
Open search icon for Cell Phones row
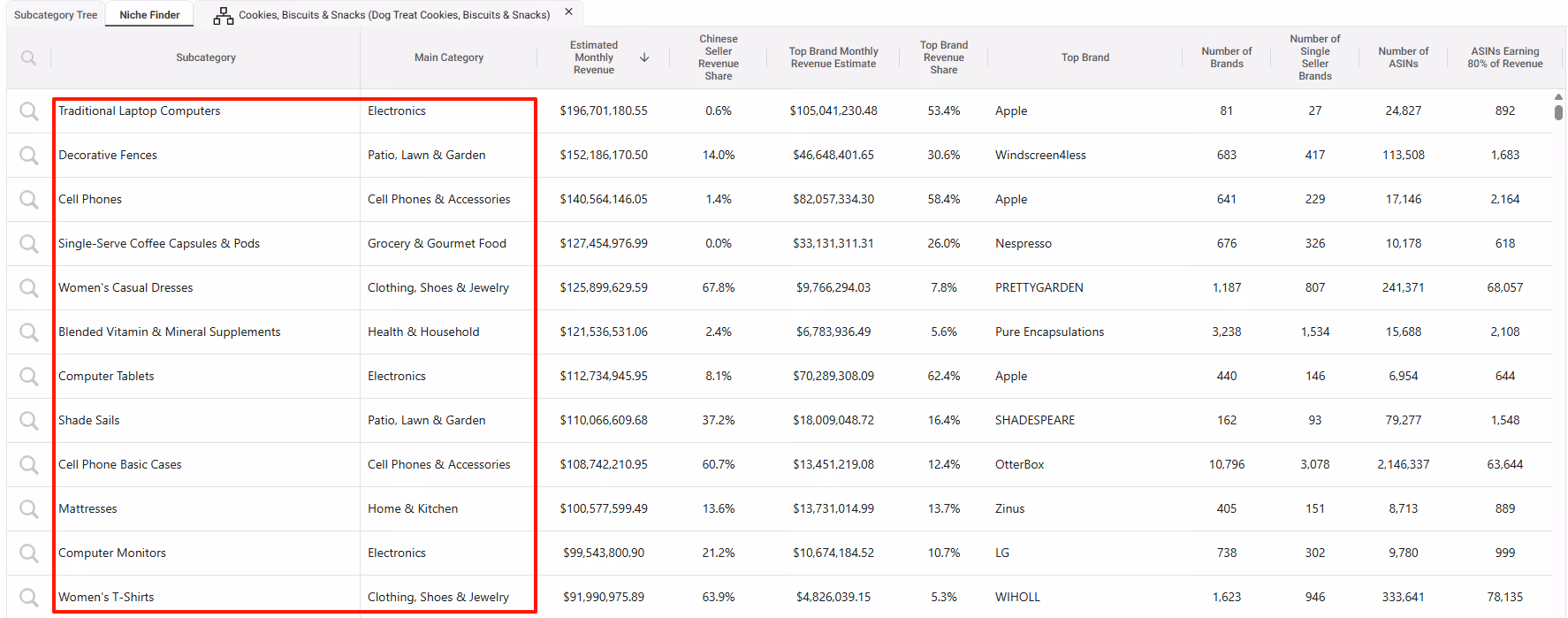point(29,199)
